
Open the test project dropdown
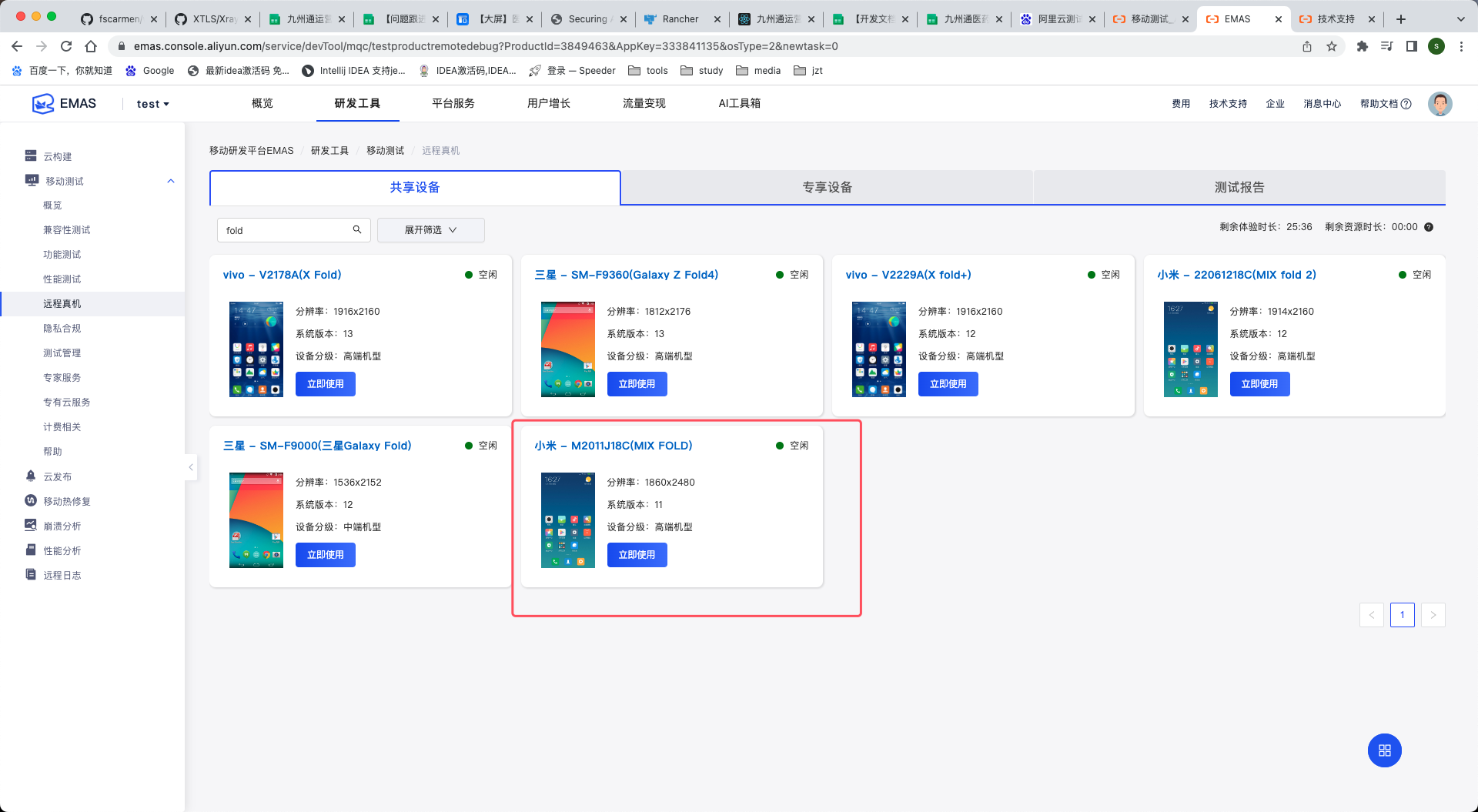point(152,104)
